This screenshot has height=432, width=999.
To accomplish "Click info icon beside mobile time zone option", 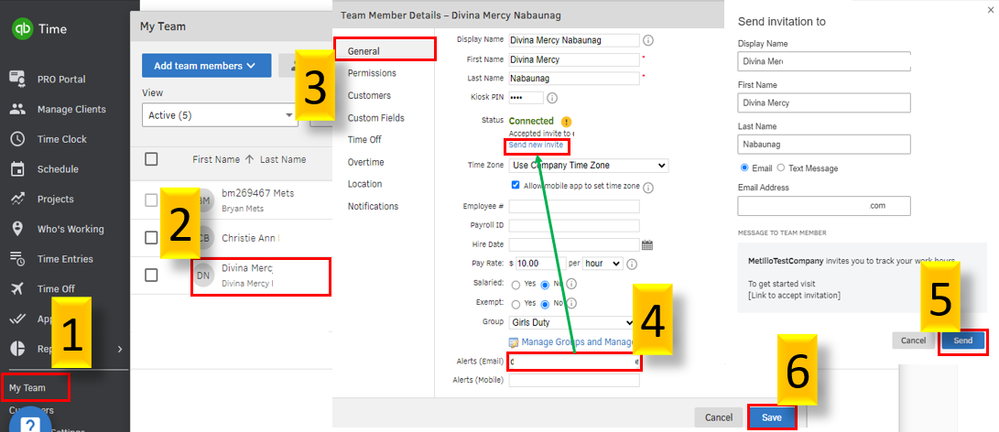I will [x=648, y=187].
